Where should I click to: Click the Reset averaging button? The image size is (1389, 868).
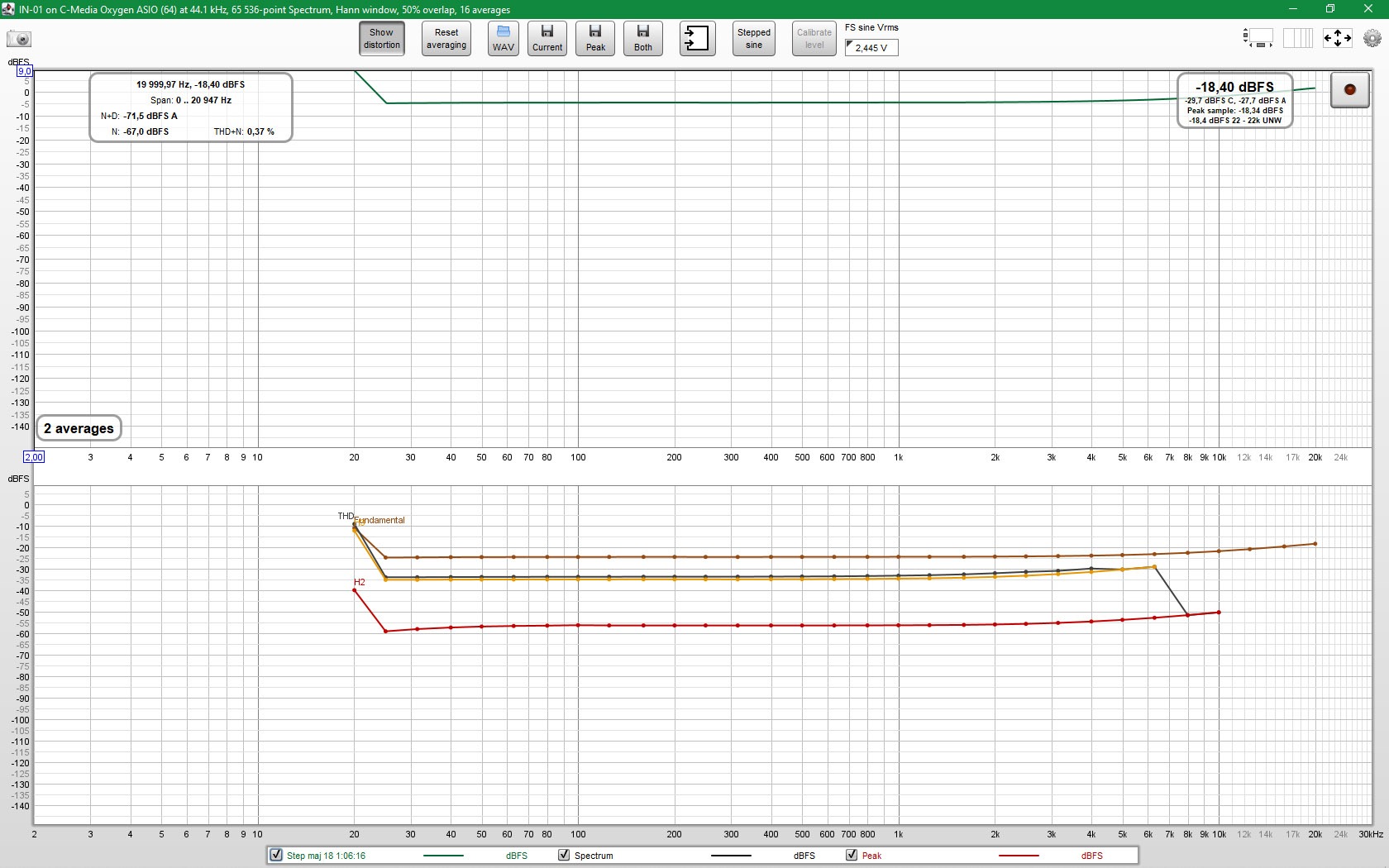pyautogui.click(x=446, y=39)
